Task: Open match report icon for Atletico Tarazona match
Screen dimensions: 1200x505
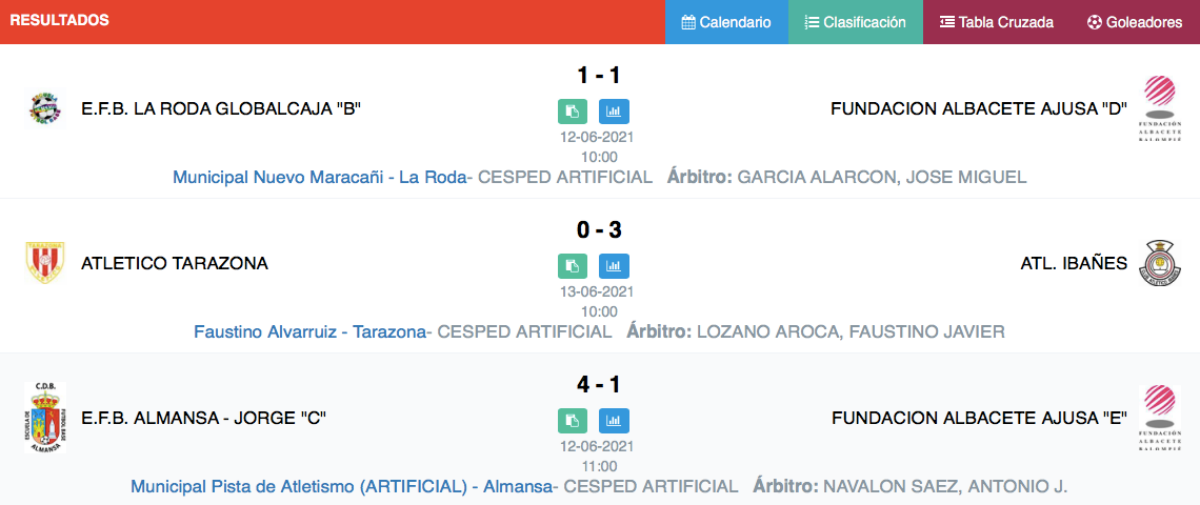Action: click(x=572, y=266)
